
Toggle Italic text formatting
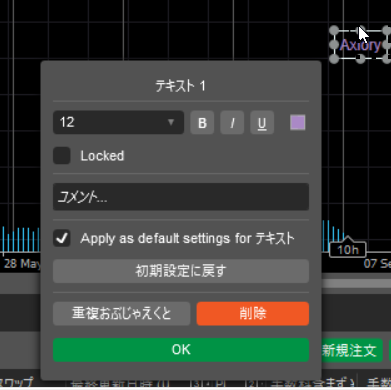(x=232, y=123)
